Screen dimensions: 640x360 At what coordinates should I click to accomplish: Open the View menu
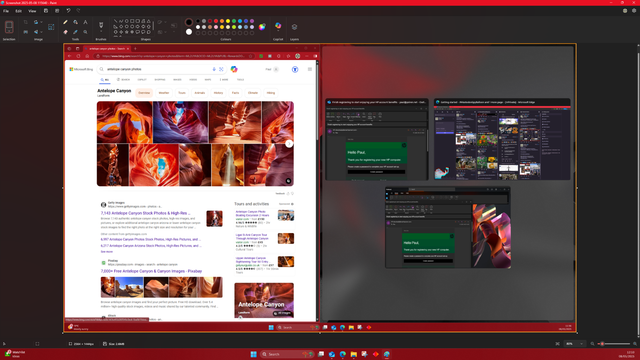click(32, 11)
